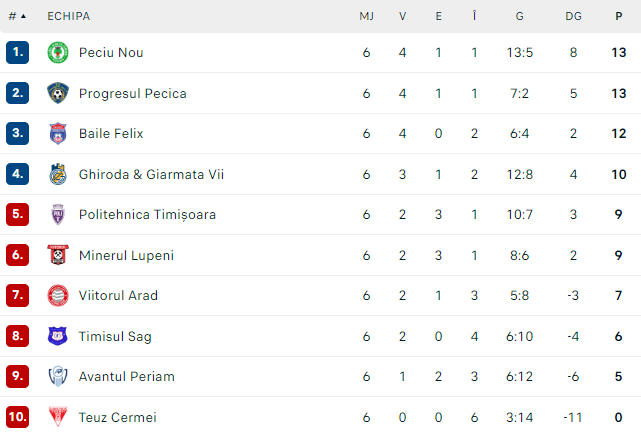Open the Viitorul Arad red logo
Viewport: 641px width, 435px height.
point(58,295)
